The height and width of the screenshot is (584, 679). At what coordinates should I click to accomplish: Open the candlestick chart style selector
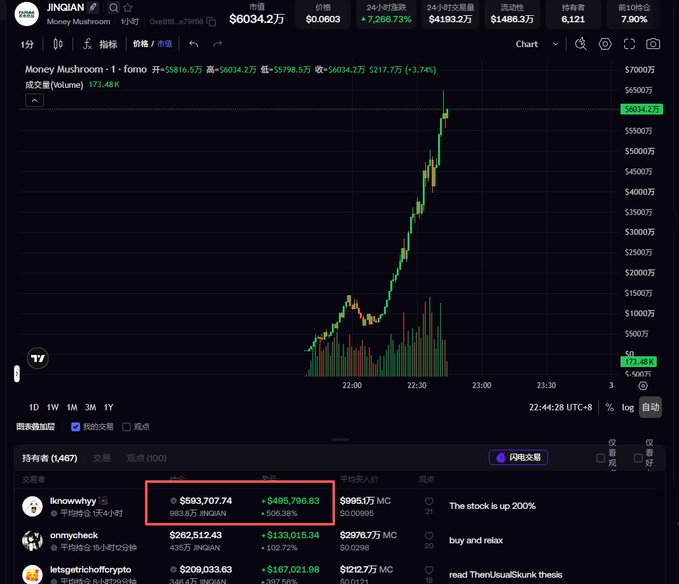pyautogui.click(x=58, y=44)
